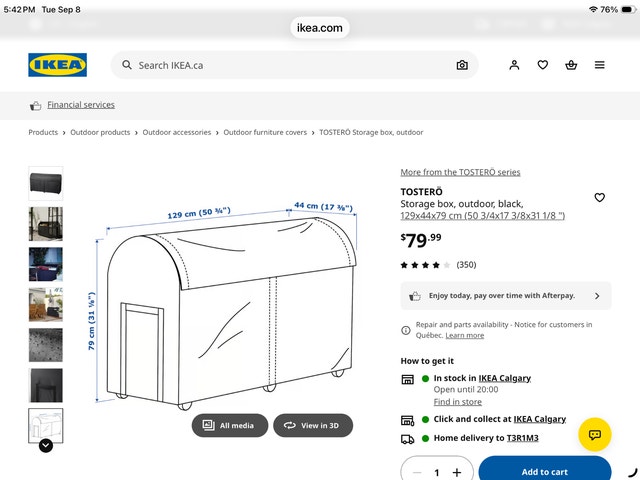The width and height of the screenshot is (640, 480).
Task: Select first thumbnail of black storage box
Action: (46, 183)
